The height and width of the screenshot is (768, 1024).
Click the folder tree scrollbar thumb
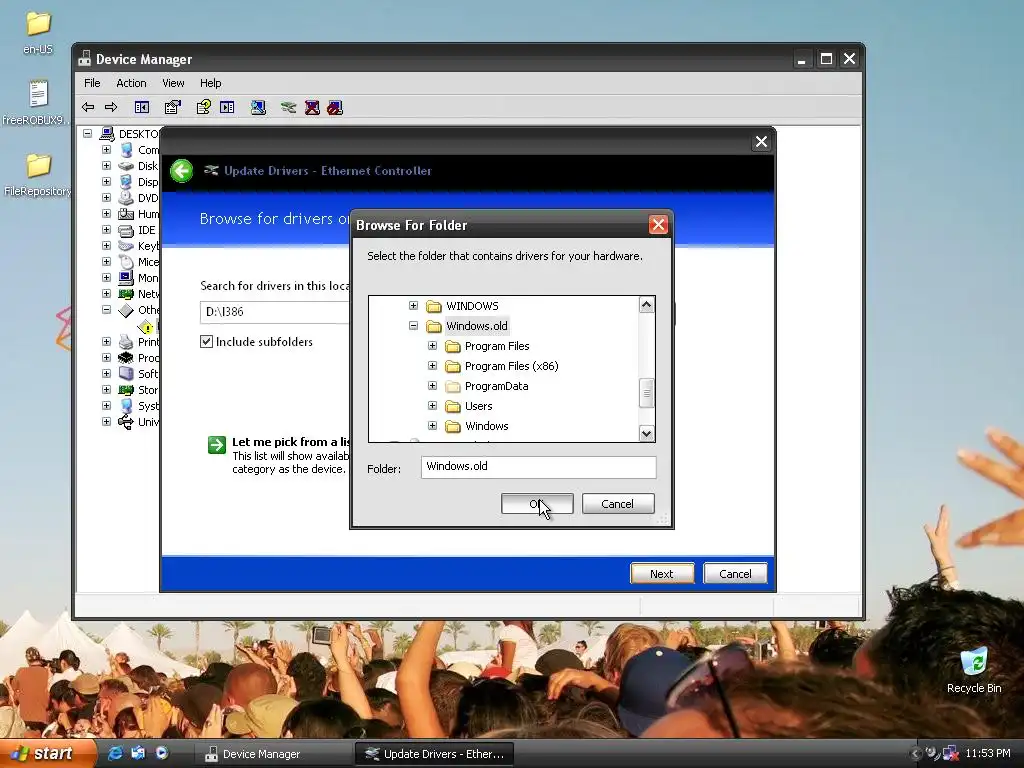647,393
